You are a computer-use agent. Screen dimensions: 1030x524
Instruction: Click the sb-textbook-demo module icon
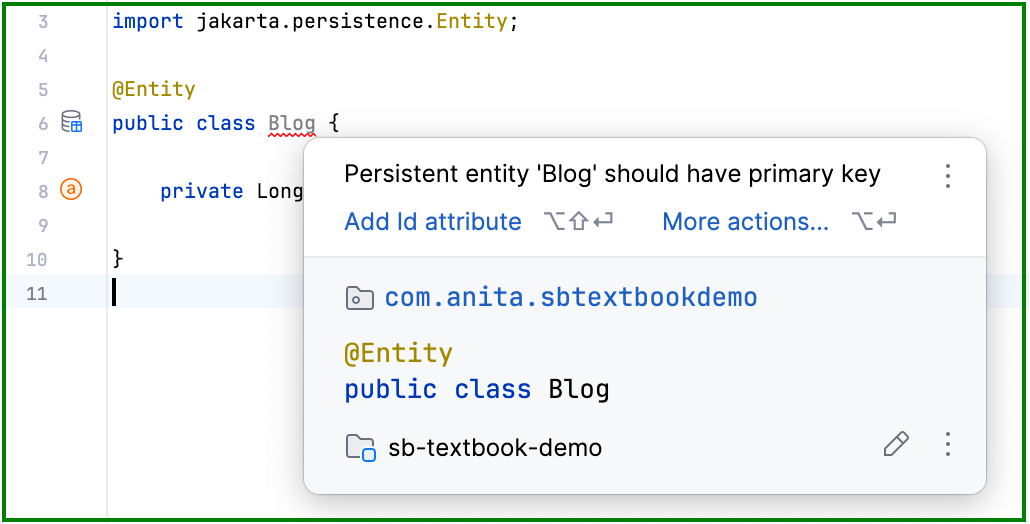tap(360, 448)
